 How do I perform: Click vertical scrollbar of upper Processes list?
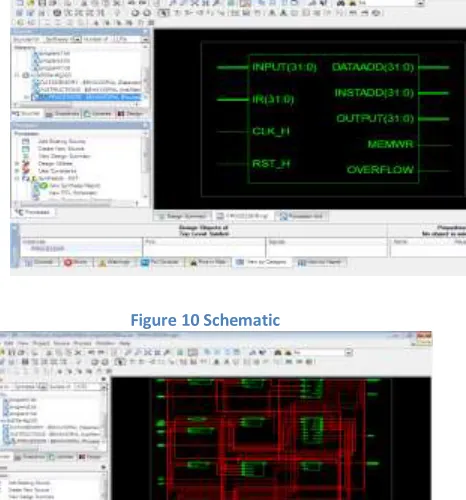(146, 164)
